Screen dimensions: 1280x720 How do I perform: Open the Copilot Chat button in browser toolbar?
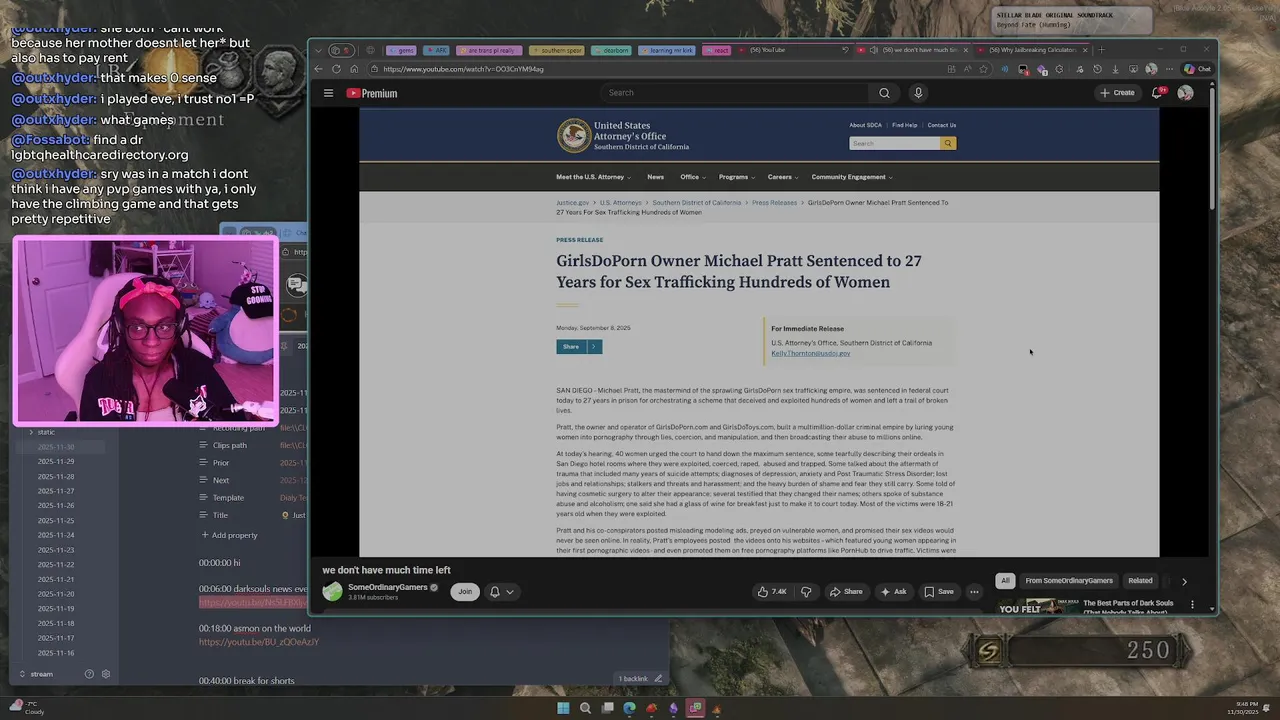tap(1197, 69)
